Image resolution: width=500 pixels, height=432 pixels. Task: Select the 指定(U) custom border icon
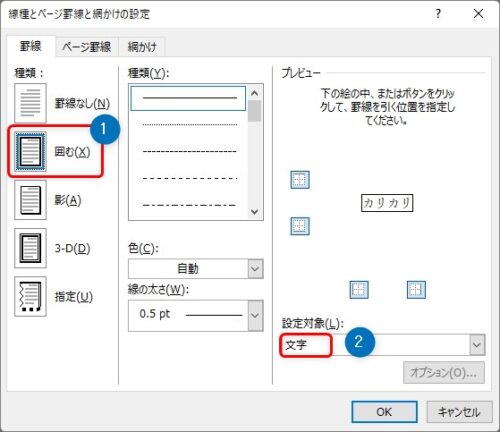coord(30,296)
